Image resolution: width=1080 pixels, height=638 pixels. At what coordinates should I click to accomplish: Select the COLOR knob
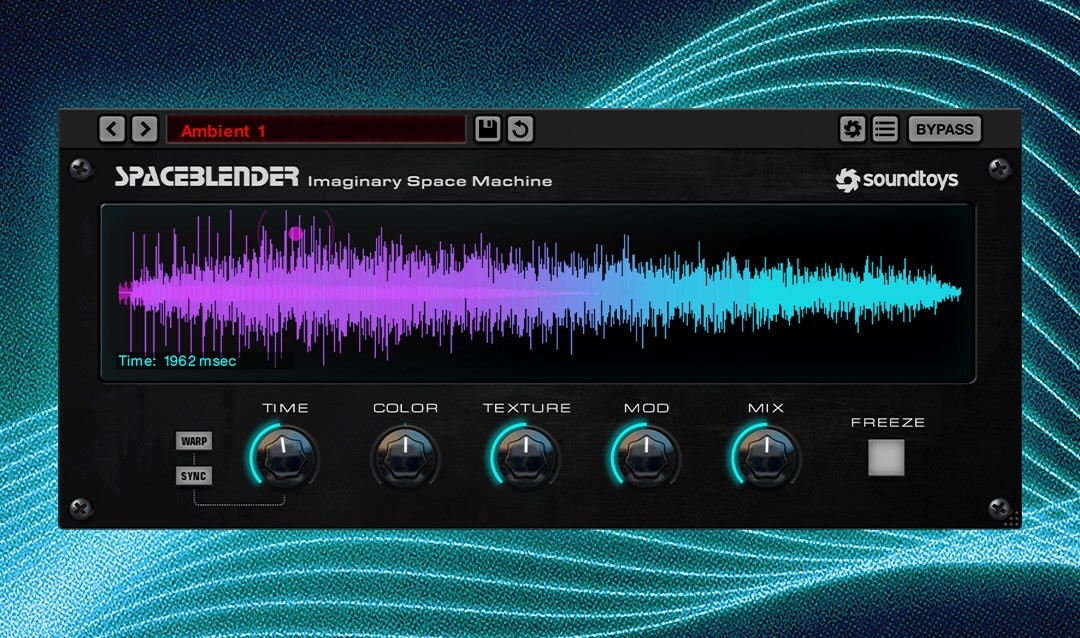tap(405, 457)
